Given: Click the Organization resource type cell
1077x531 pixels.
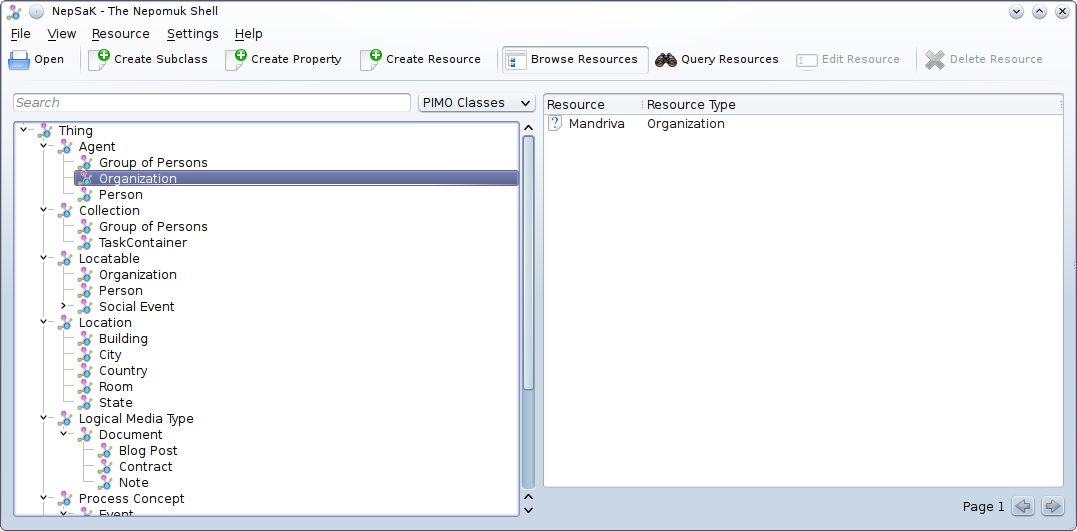Looking at the screenshot, I should 685,124.
